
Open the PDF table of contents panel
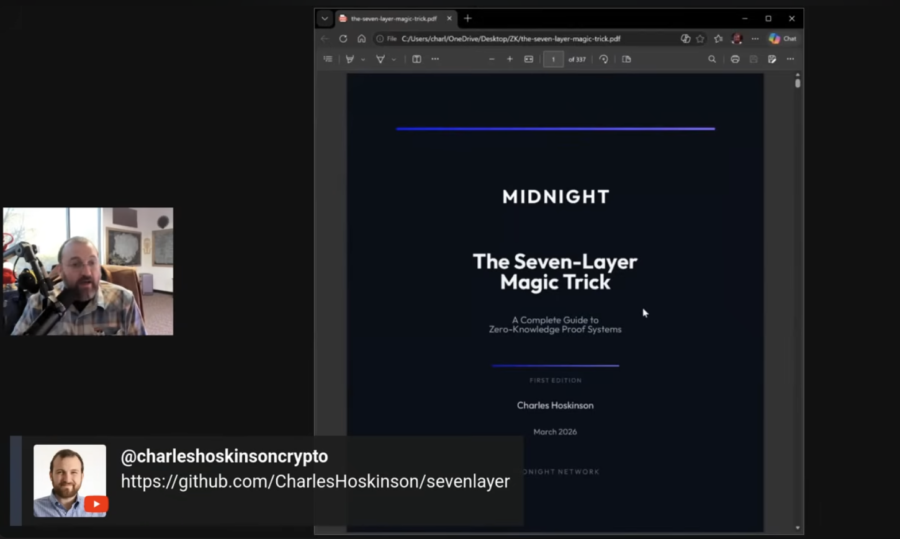[327, 59]
